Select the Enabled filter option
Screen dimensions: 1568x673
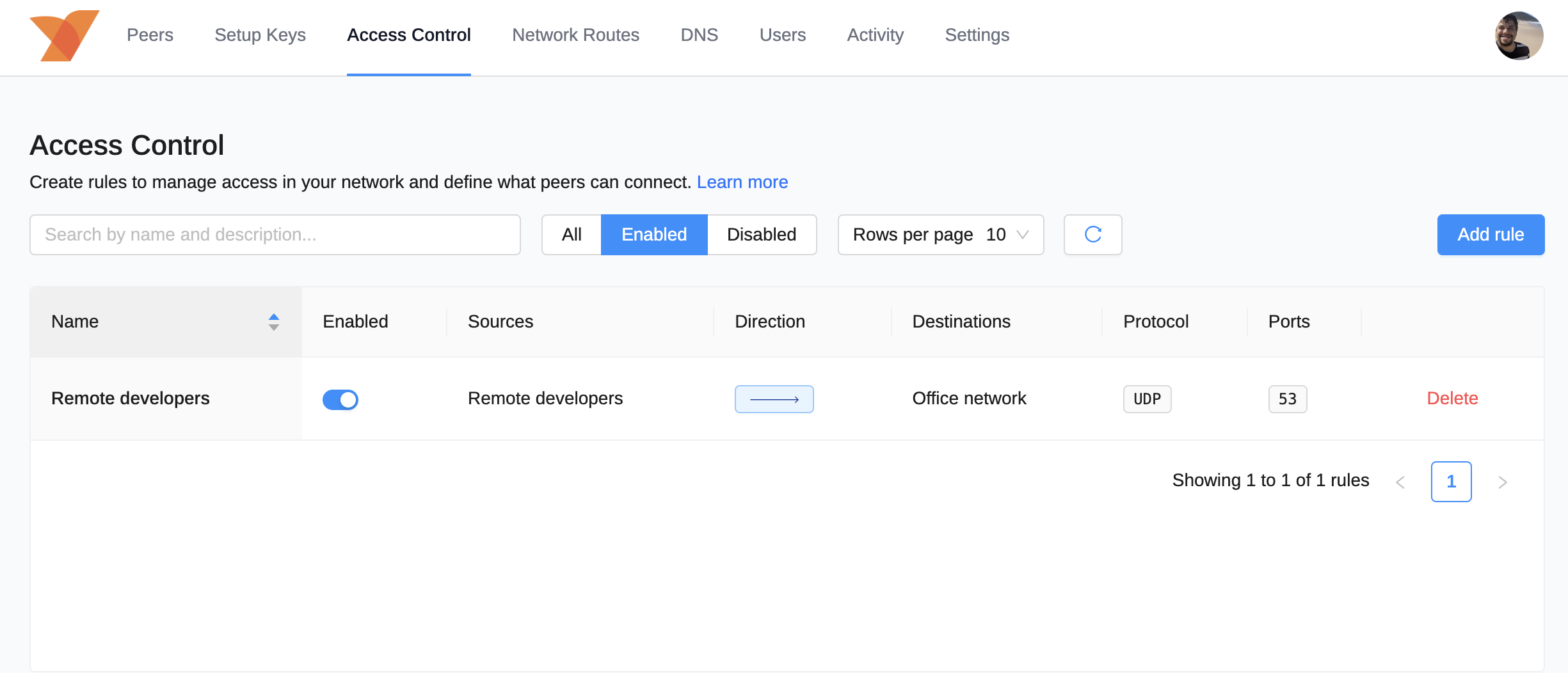[x=653, y=235]
